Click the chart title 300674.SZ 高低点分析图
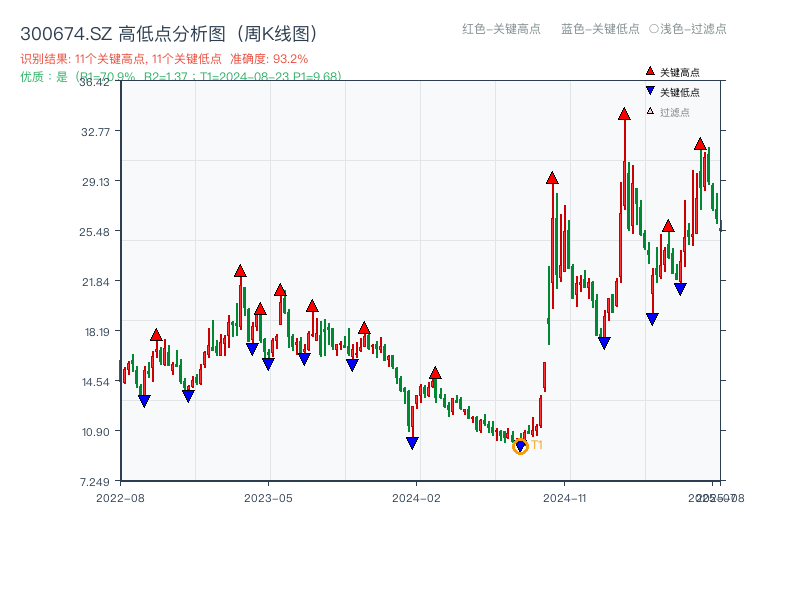Screen dimensions: 800x600 tap(170, 31)
